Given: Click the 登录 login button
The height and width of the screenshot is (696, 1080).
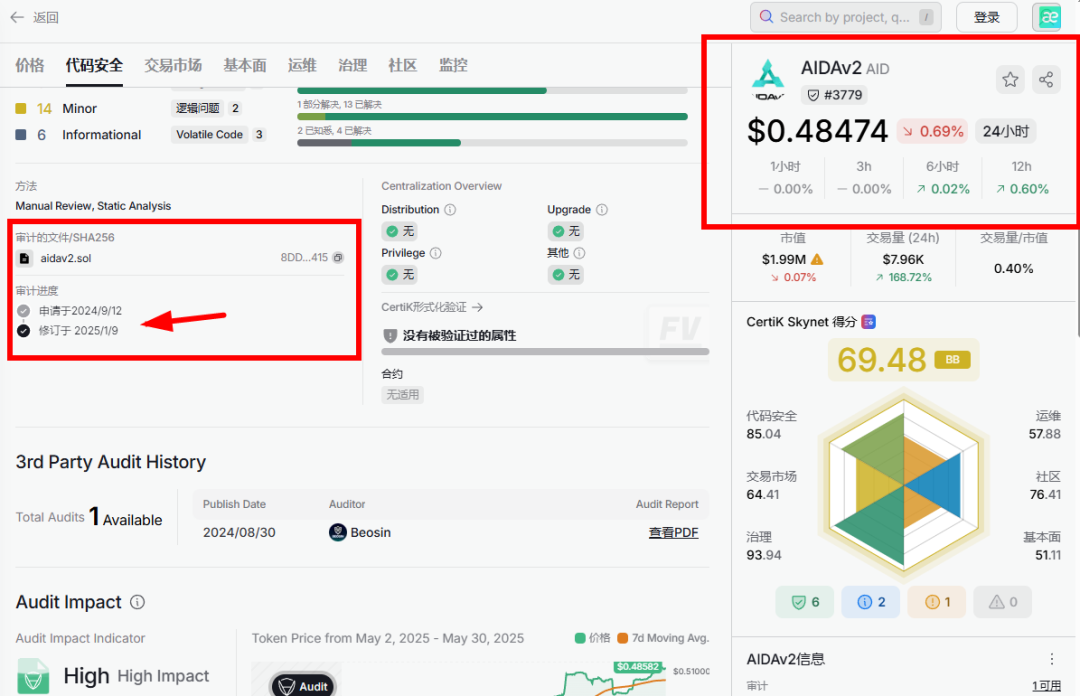Looking at the screenshot, I should pos(986,17).
